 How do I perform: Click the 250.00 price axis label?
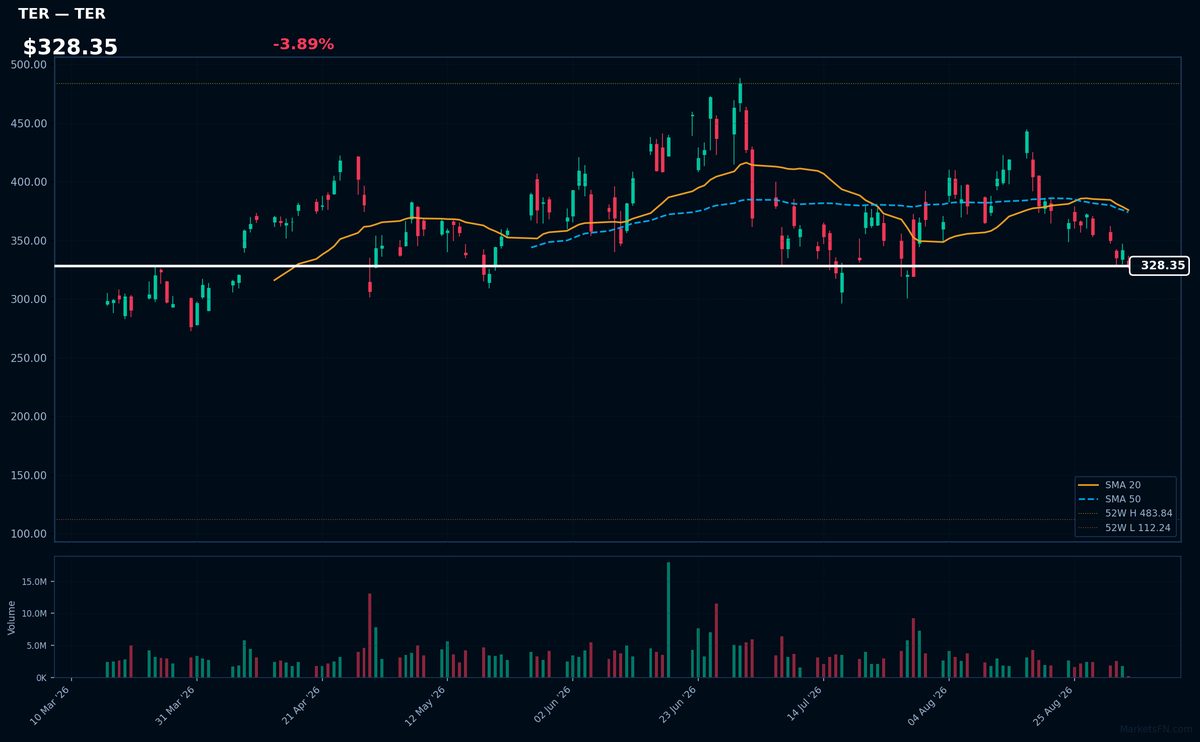tap(28, 358)
